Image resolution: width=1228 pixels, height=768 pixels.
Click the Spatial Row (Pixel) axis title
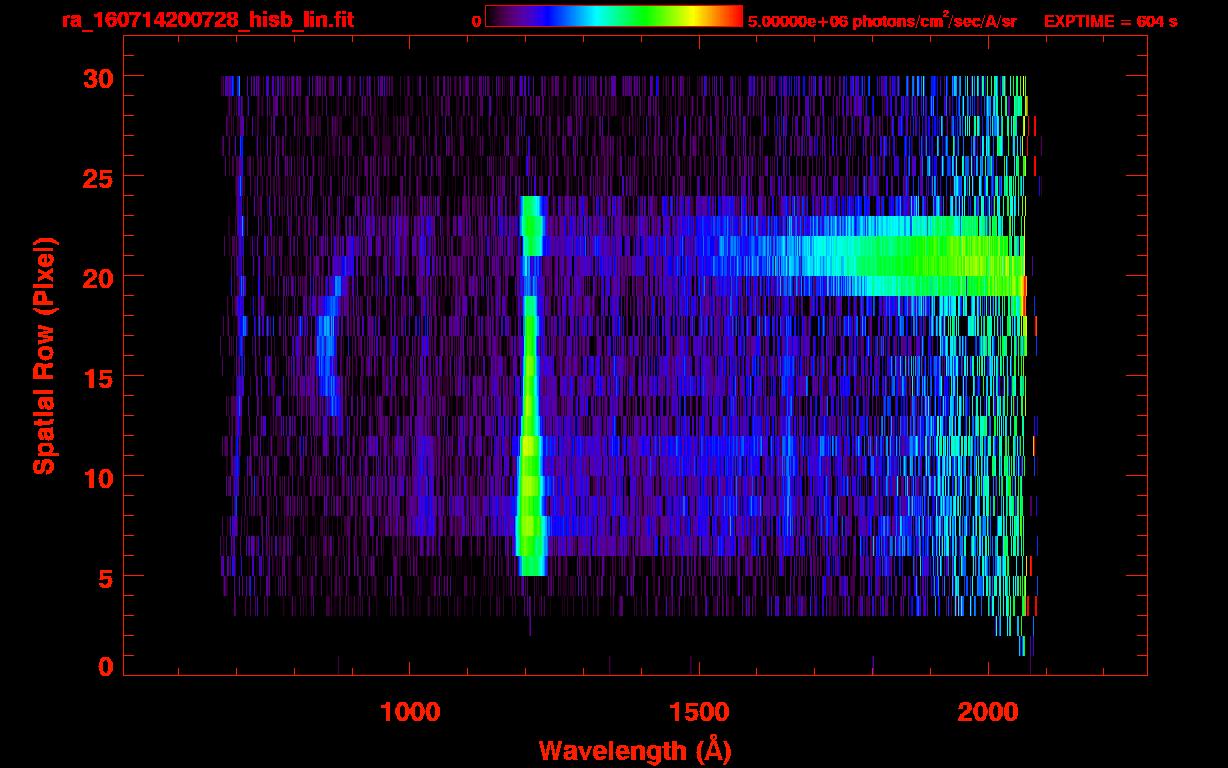click(x=43, y=355)
